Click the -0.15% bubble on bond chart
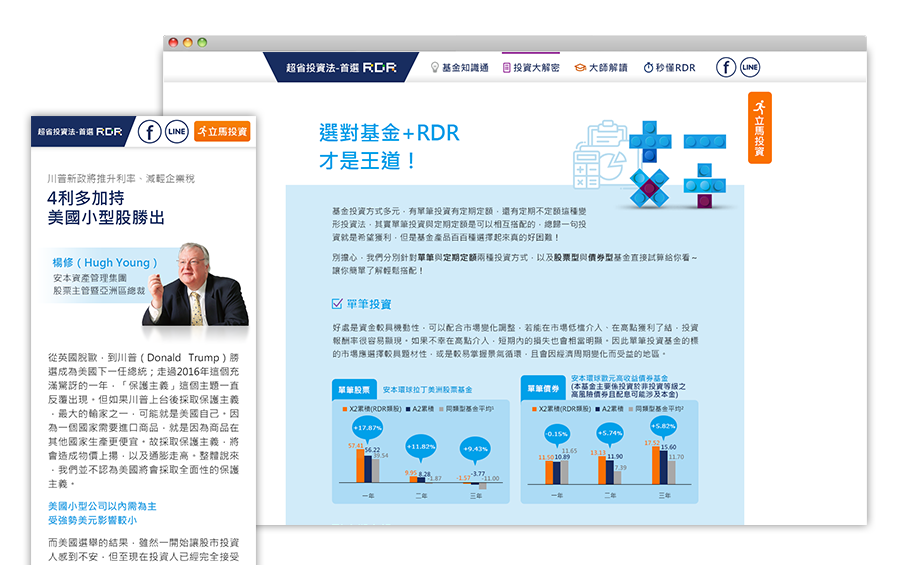 [557, 435]
